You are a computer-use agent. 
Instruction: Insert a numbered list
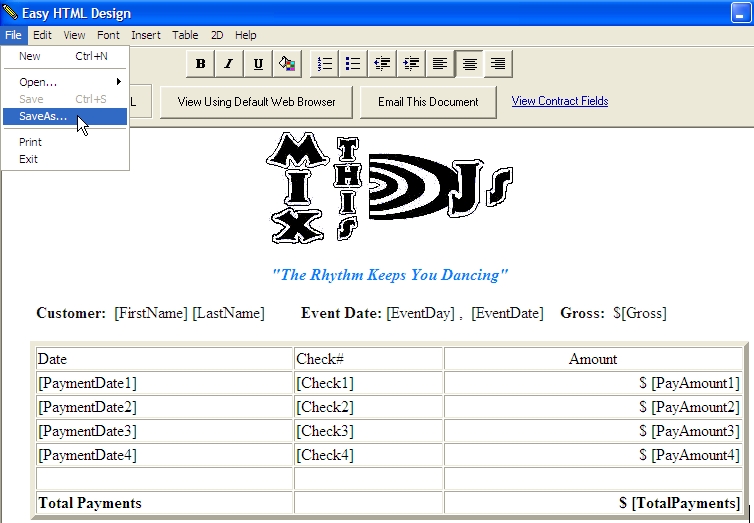click(325, 64)
